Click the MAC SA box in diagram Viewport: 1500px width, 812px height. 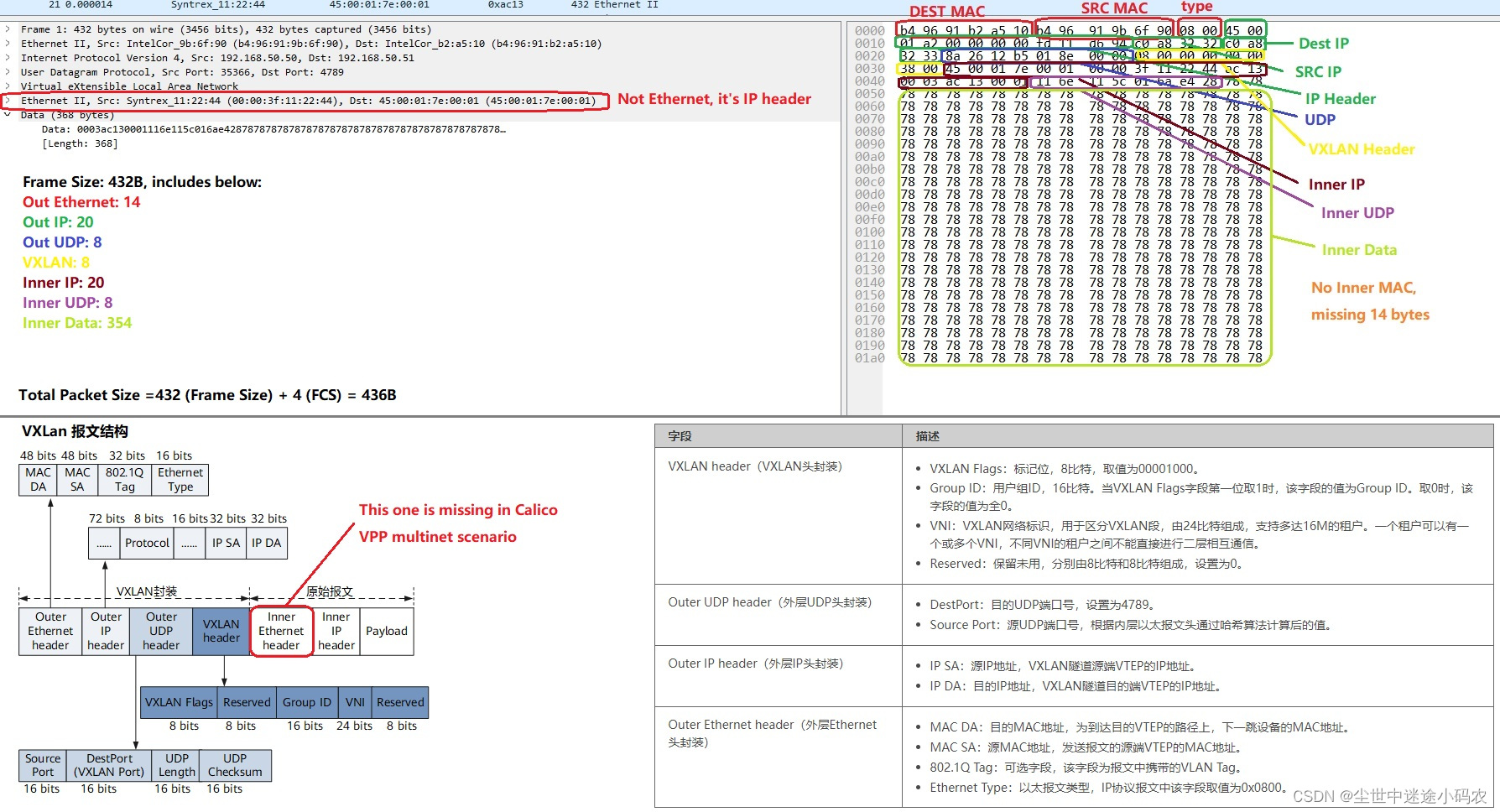click(77, 480)
